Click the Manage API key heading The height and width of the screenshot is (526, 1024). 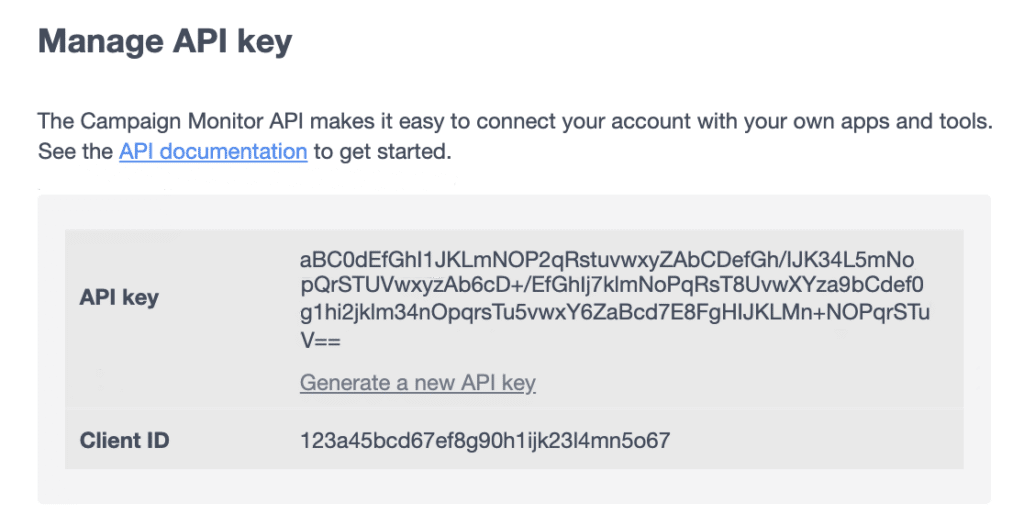coord(165,42)
